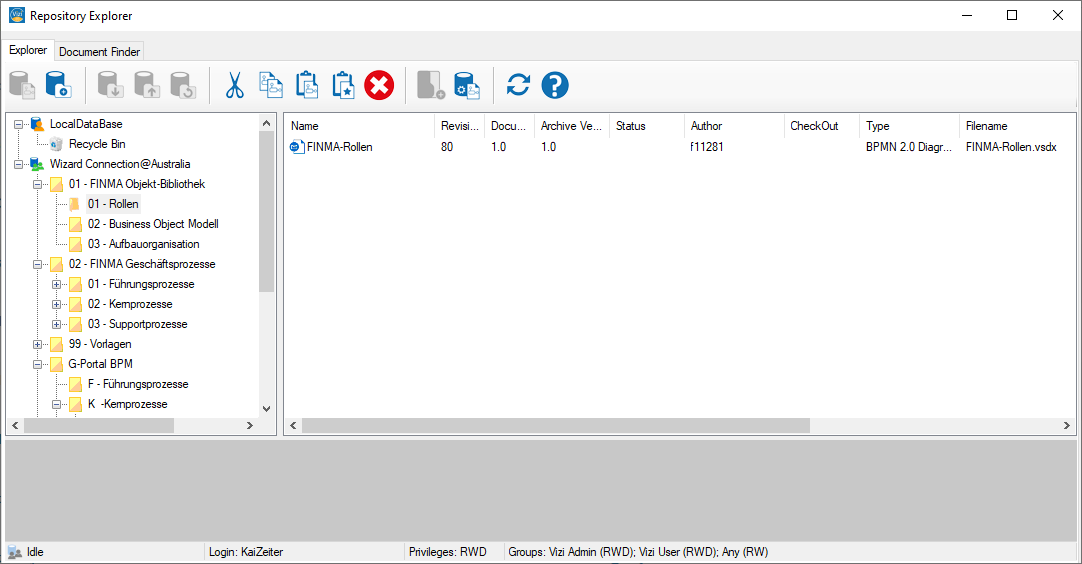The height and width of the screenshot is (564, 1082).
Task: Click the grayed database-with-document toolbar icon
Action: click(x=22, y=85)
